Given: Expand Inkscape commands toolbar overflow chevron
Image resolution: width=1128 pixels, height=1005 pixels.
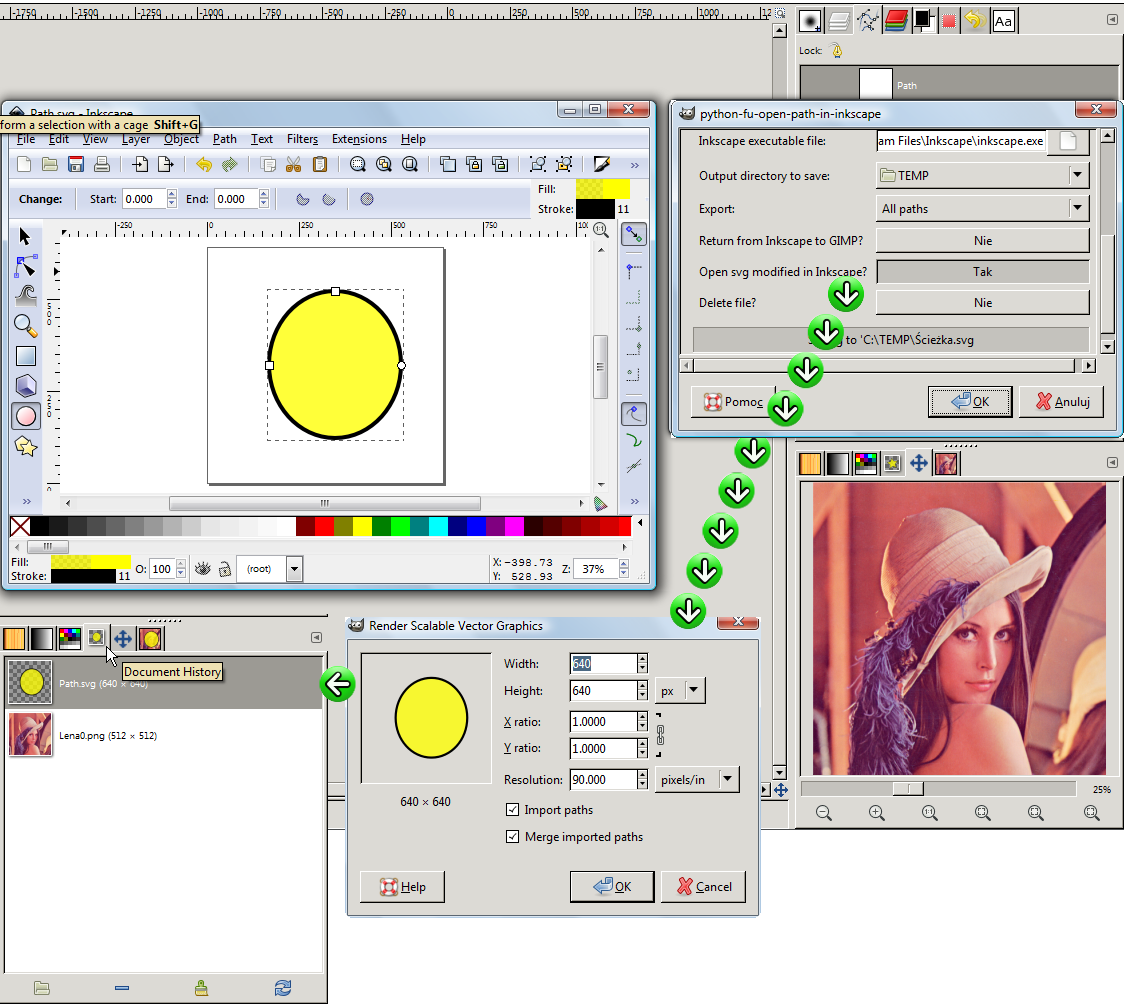Looking at the screenshot, I should coord(634,165).
